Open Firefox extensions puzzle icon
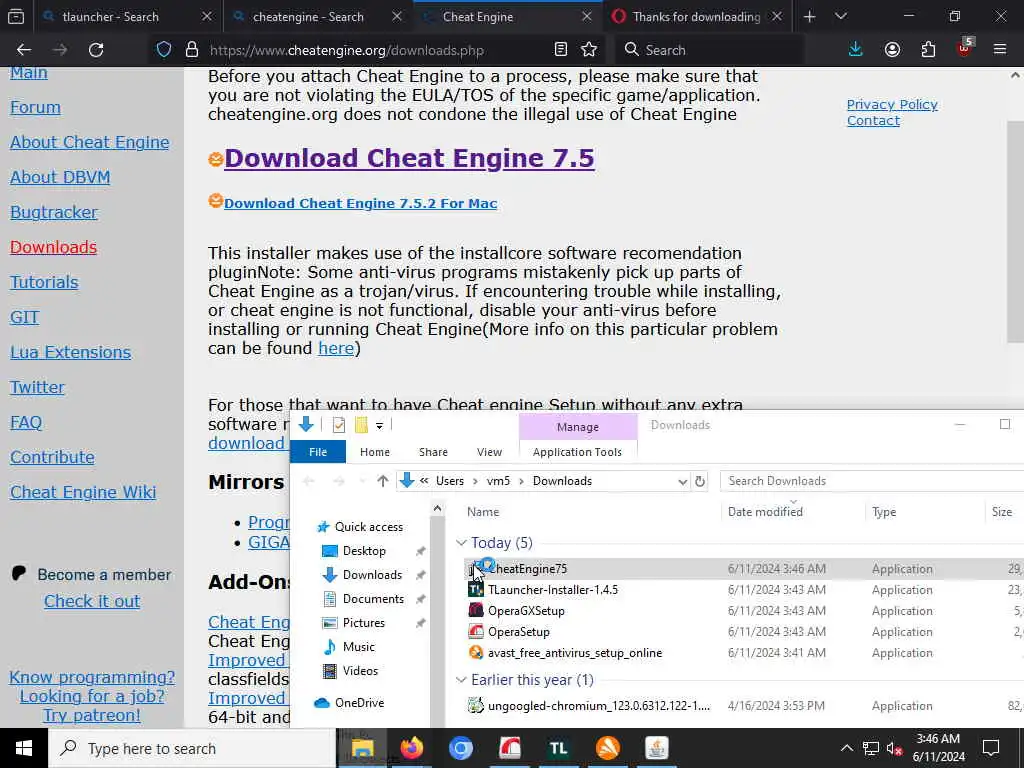This screenshot has height=768, width=1024. pos(928,50)
